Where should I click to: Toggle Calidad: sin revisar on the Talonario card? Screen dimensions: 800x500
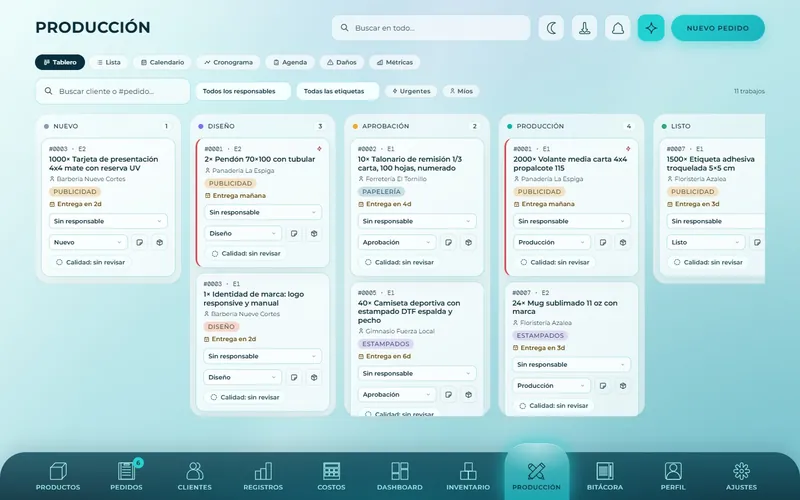(399, 262)
